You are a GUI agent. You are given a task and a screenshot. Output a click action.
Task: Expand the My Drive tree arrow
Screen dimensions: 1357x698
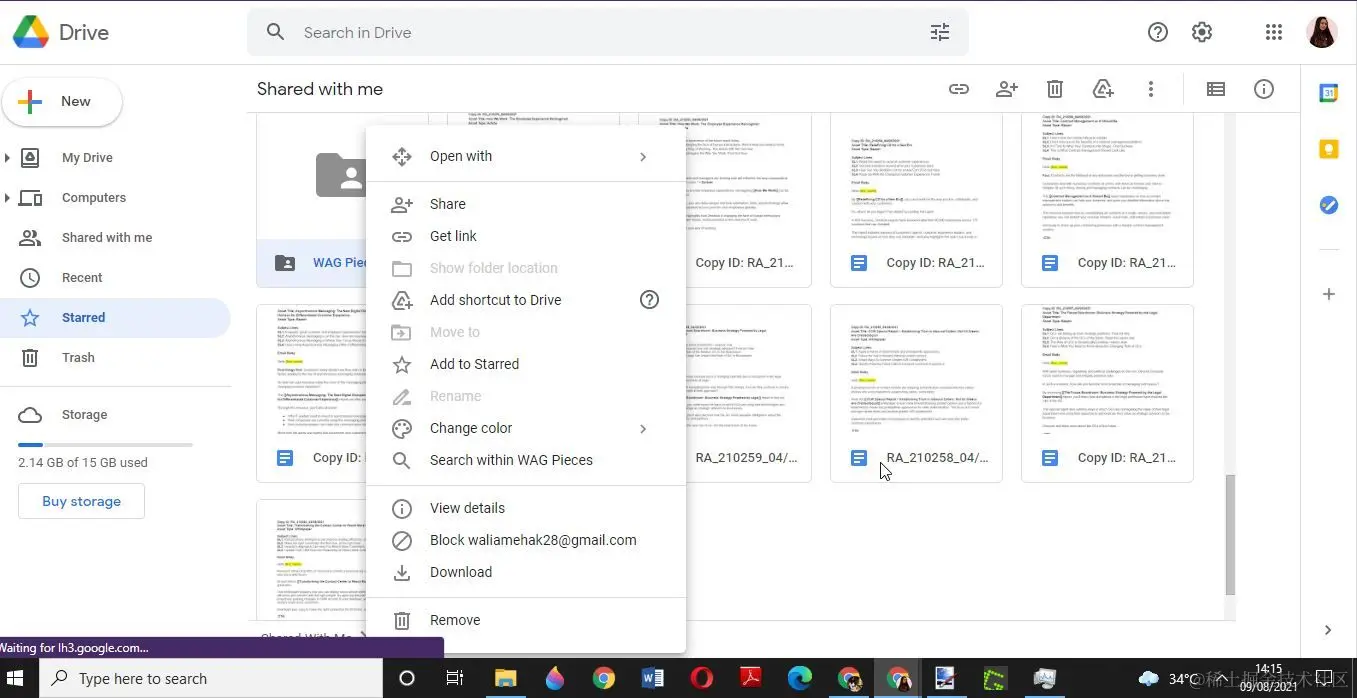click(x=7, y=157)
